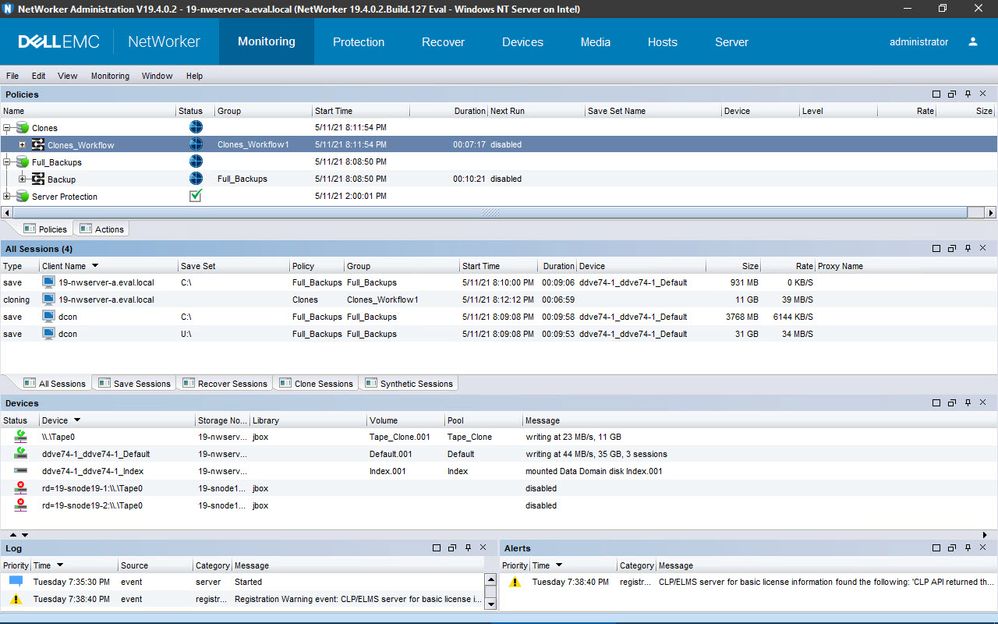This screenshot has width=998, height=624.
Task: Open the File menu
Action: pos(12,76)
